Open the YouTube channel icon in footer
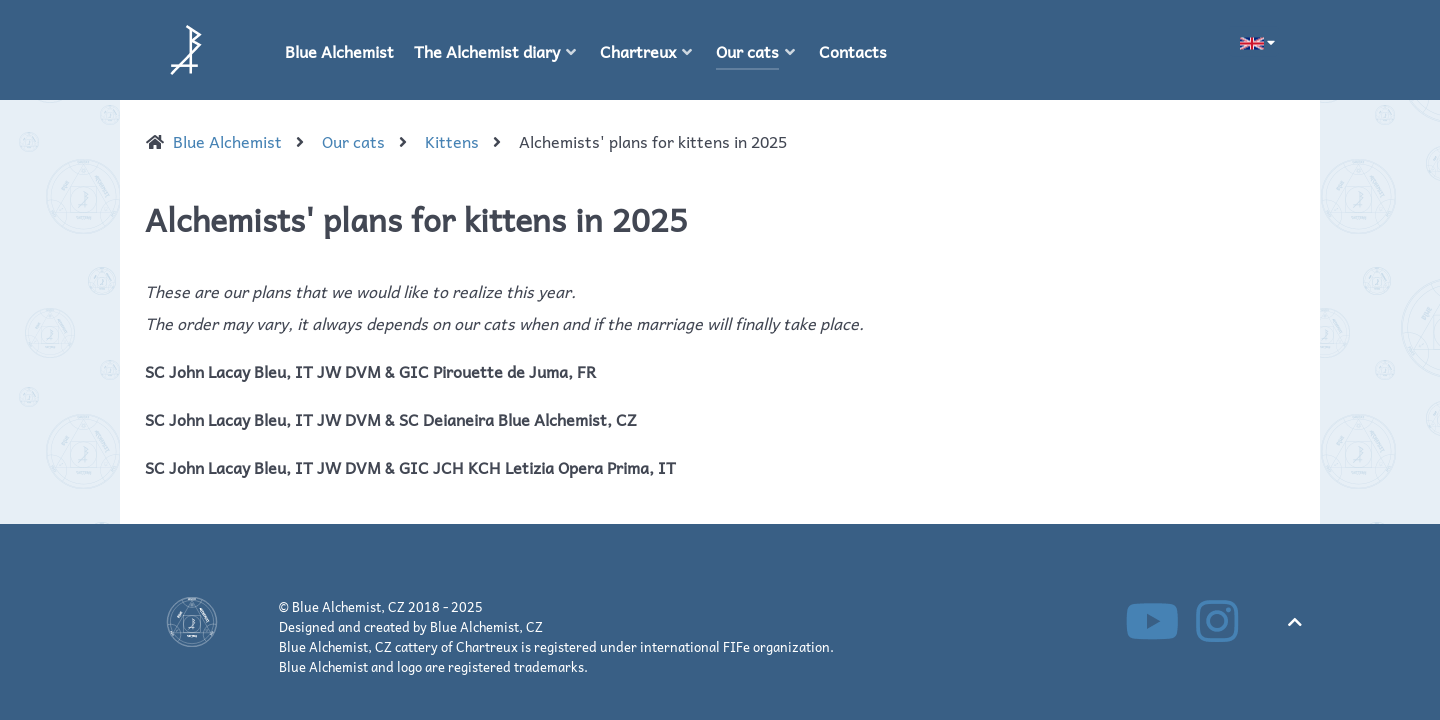This screenshot has height=720, width=1440. click(1152, 621)
